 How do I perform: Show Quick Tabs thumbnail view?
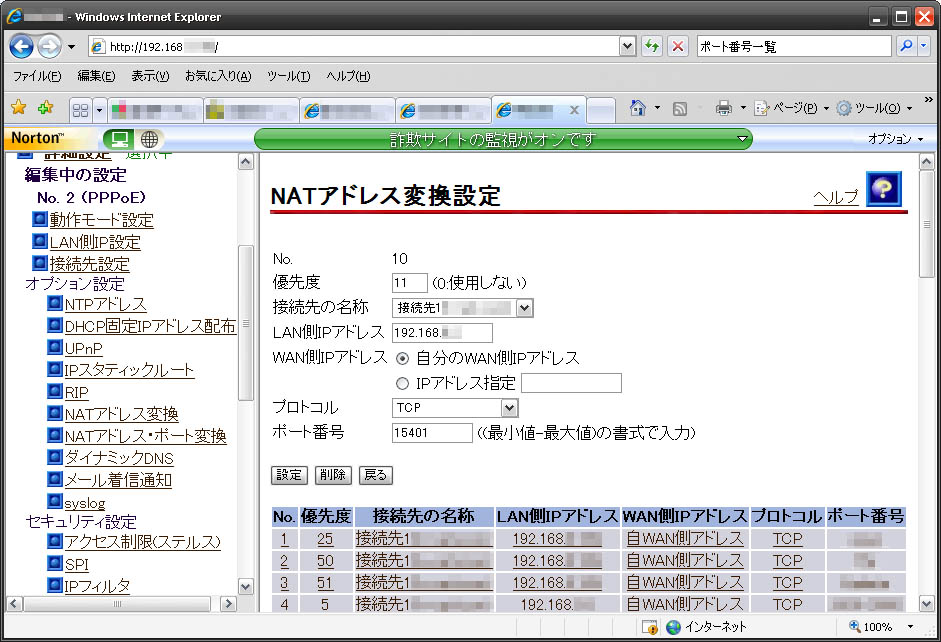(x=80, y=110)
